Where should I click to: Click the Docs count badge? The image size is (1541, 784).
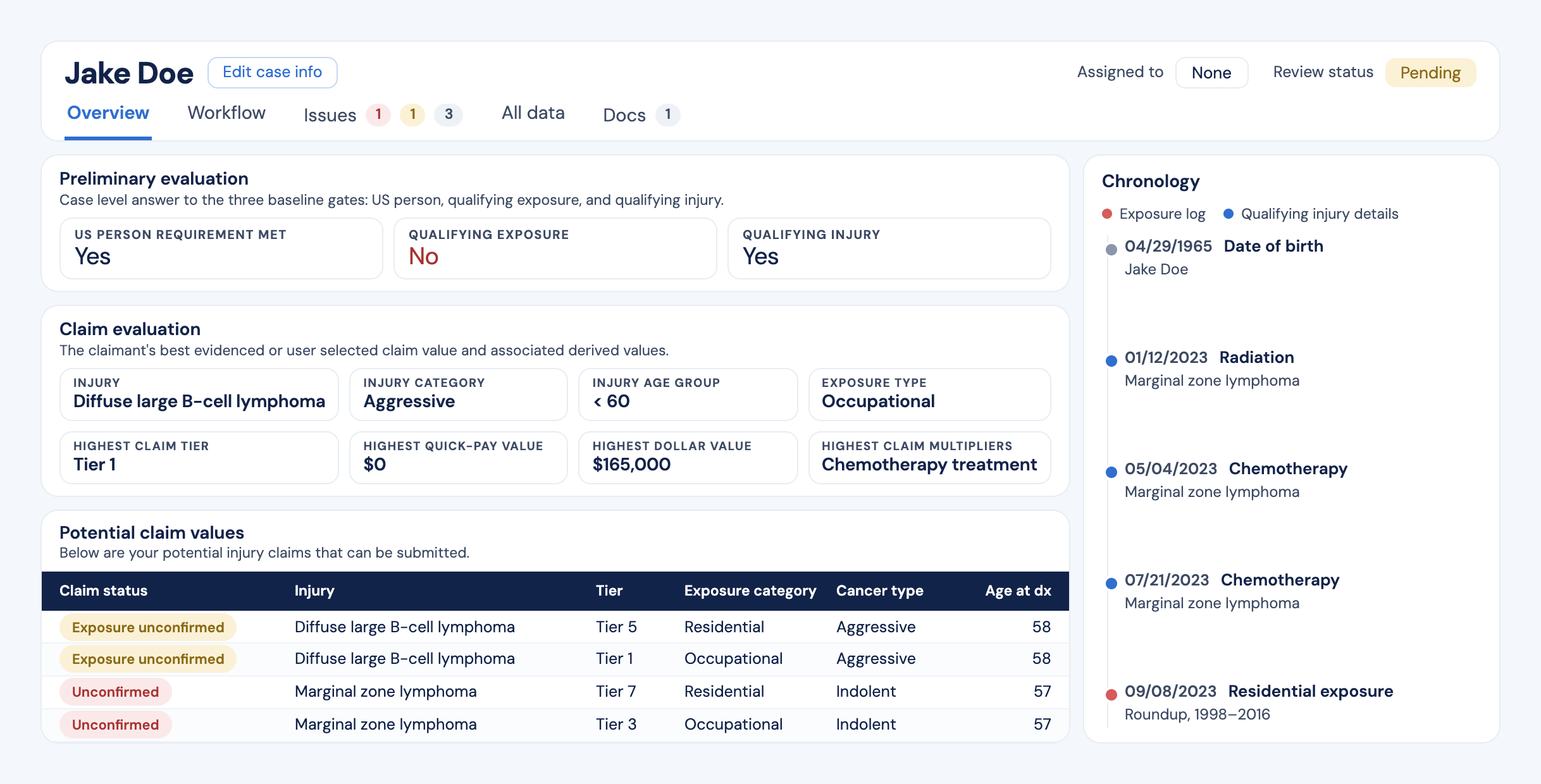667,114
